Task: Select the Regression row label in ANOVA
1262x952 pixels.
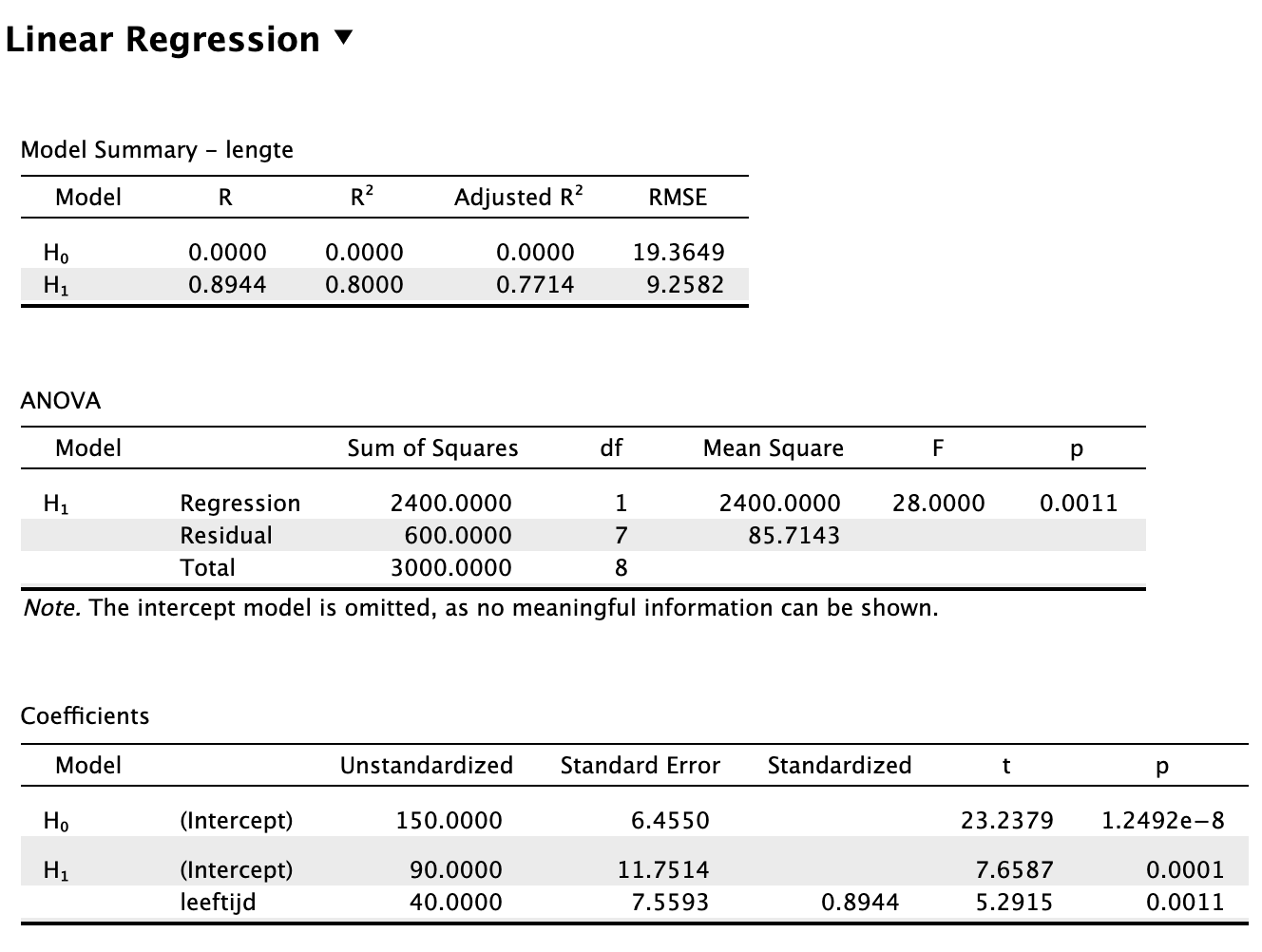Action: [239, 504]
